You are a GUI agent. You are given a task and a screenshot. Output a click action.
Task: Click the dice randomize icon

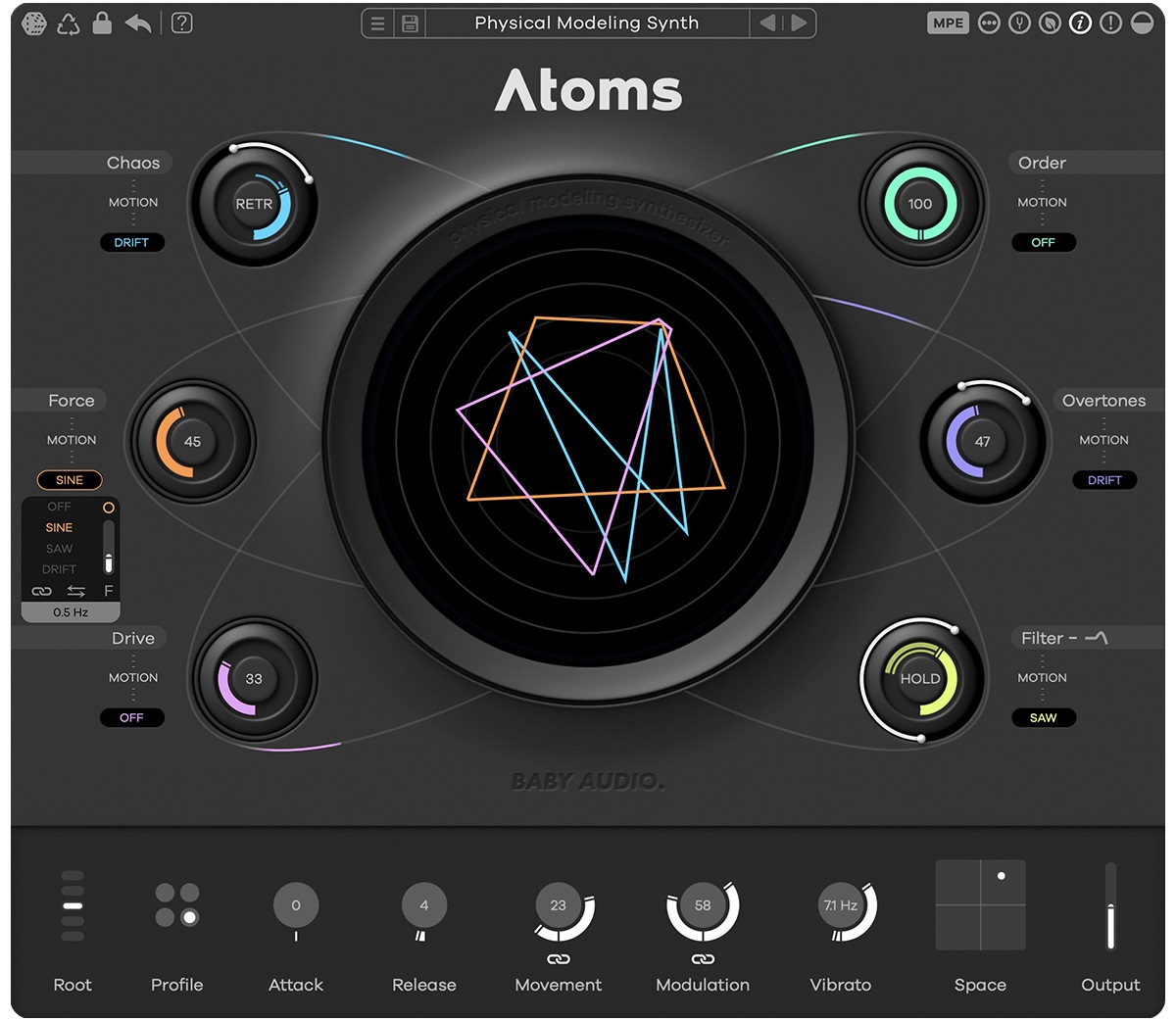pos(34,23)
